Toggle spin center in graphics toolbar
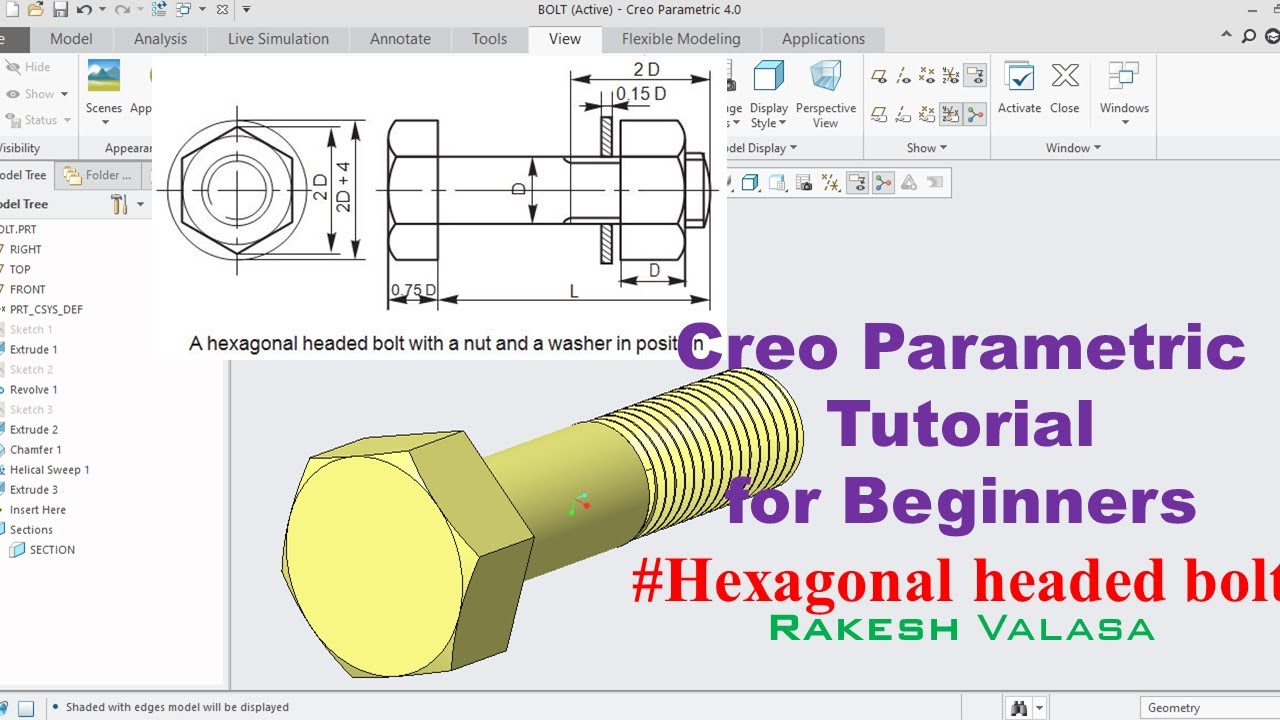Screen dimensions: 1280x720 point(882,182)
